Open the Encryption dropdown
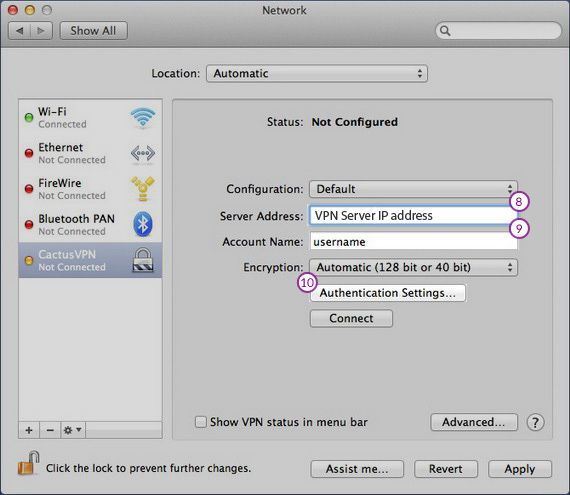Image resolution: width=570 pixels, height=495 pixels. point(413,267)
